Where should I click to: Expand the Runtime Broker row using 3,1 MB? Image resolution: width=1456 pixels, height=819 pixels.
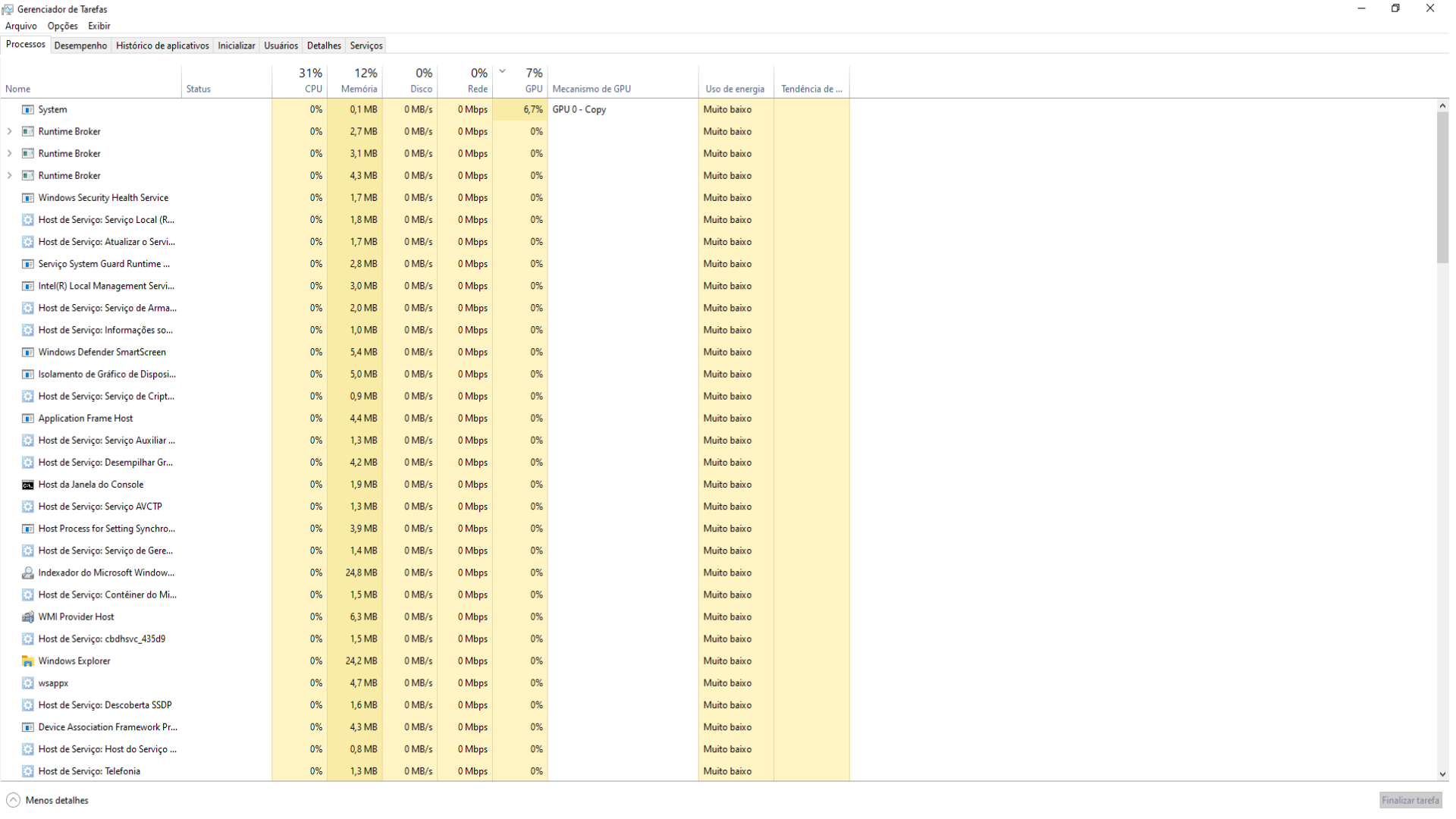tap(9, 153)
